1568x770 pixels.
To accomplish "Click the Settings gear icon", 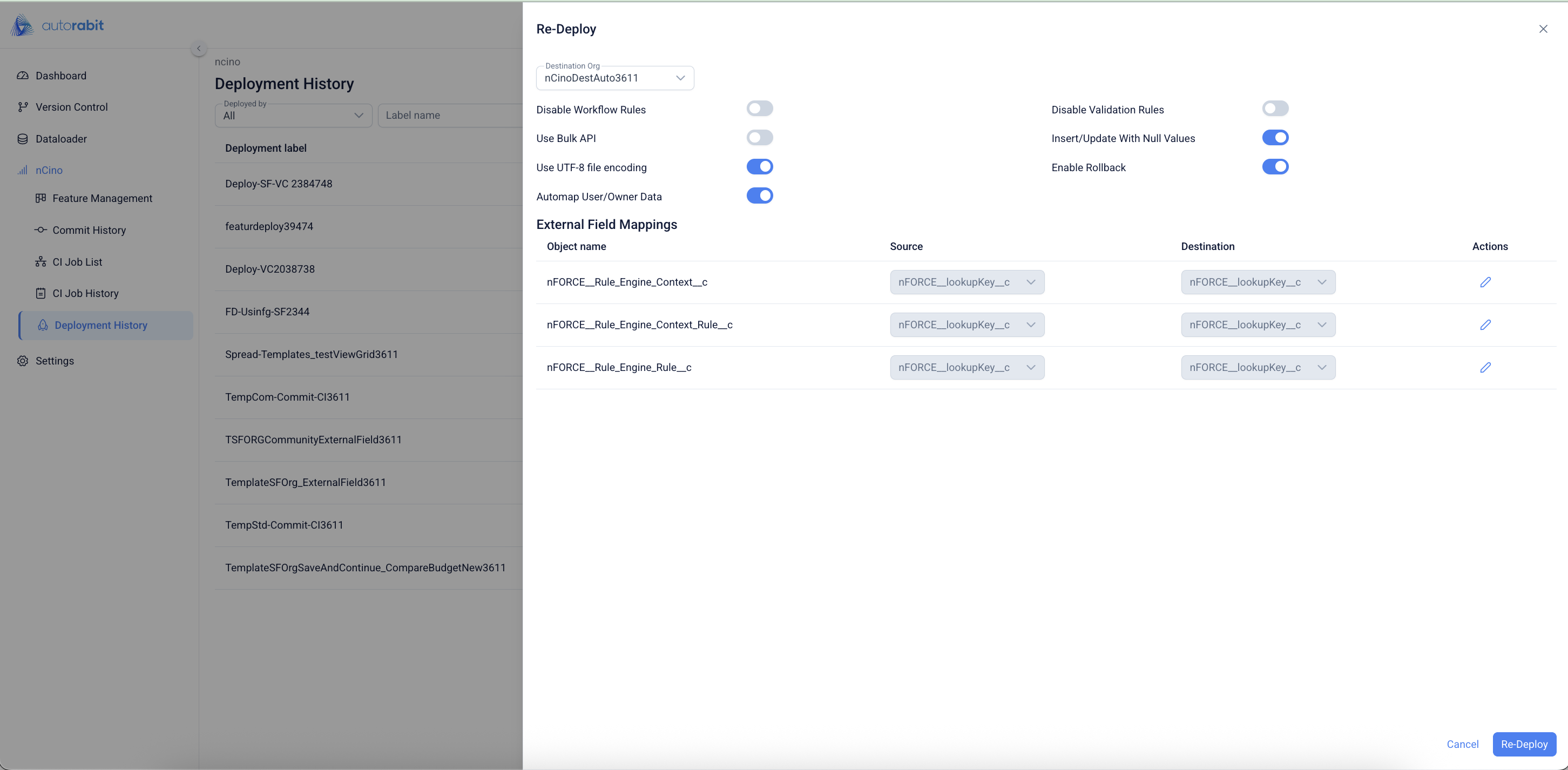I will tap(23, 360).
